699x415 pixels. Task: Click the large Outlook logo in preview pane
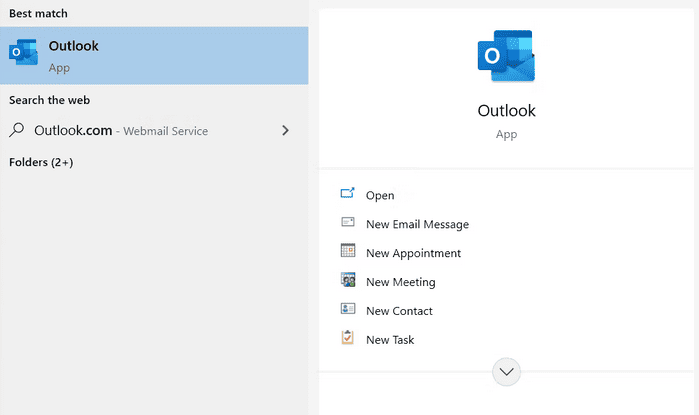506,56
